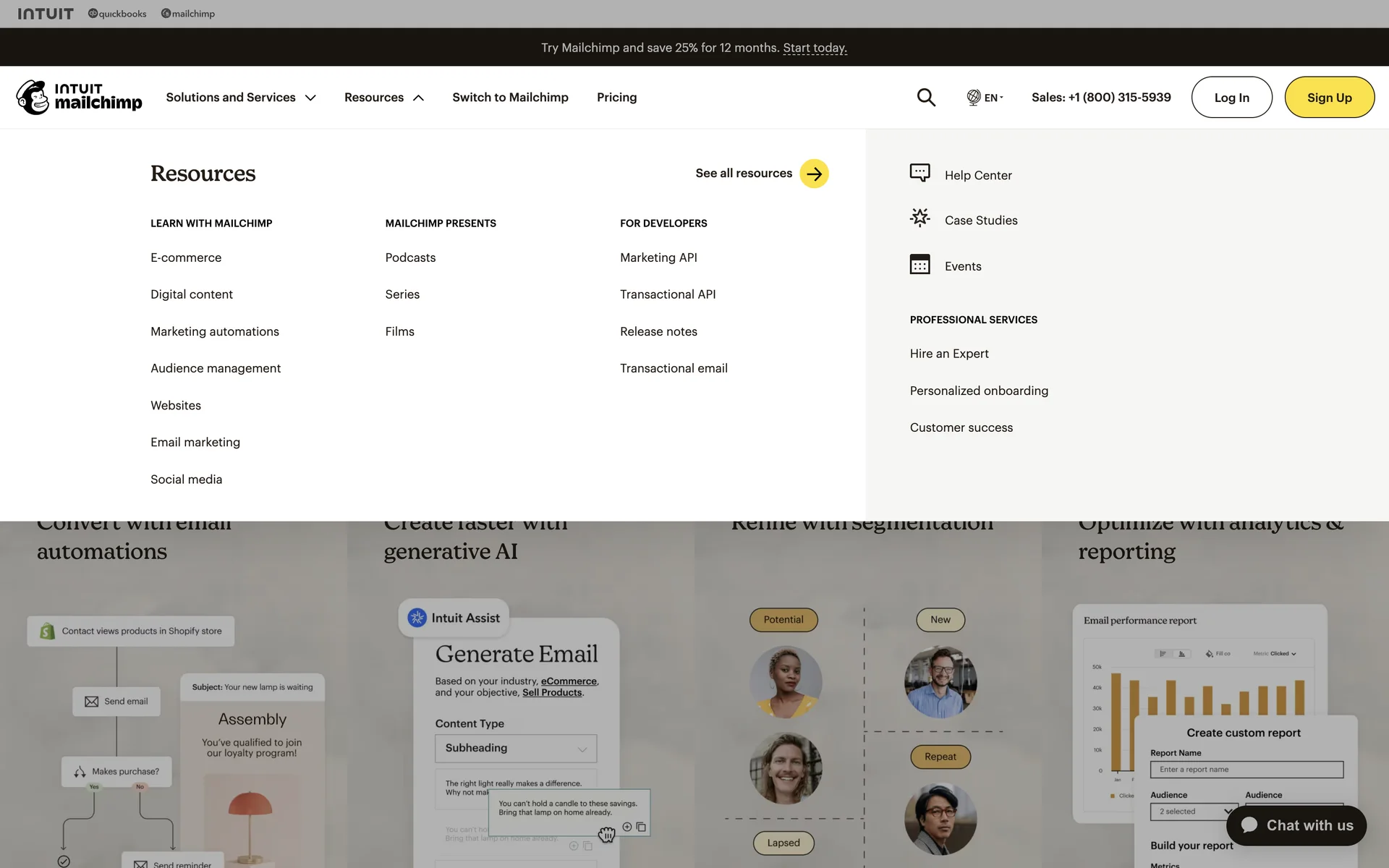
Task: Click the Intuit logo in top bar
Action: tap(46, 14)
